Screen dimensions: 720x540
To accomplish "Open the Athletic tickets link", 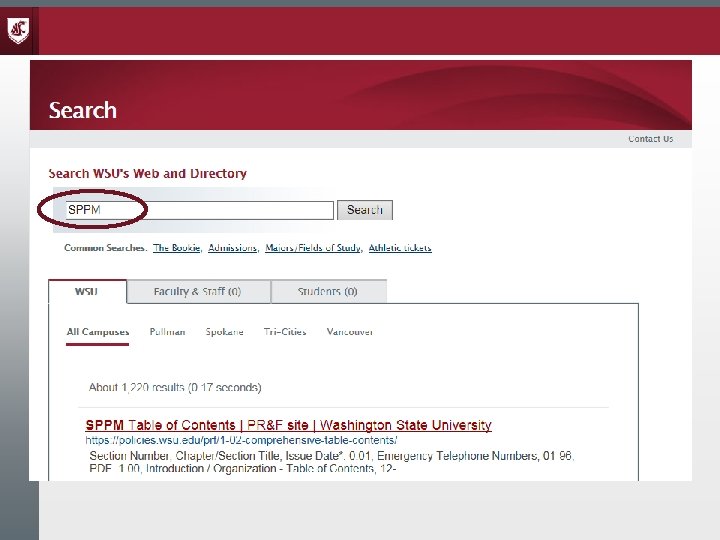I will pos(400,248).
